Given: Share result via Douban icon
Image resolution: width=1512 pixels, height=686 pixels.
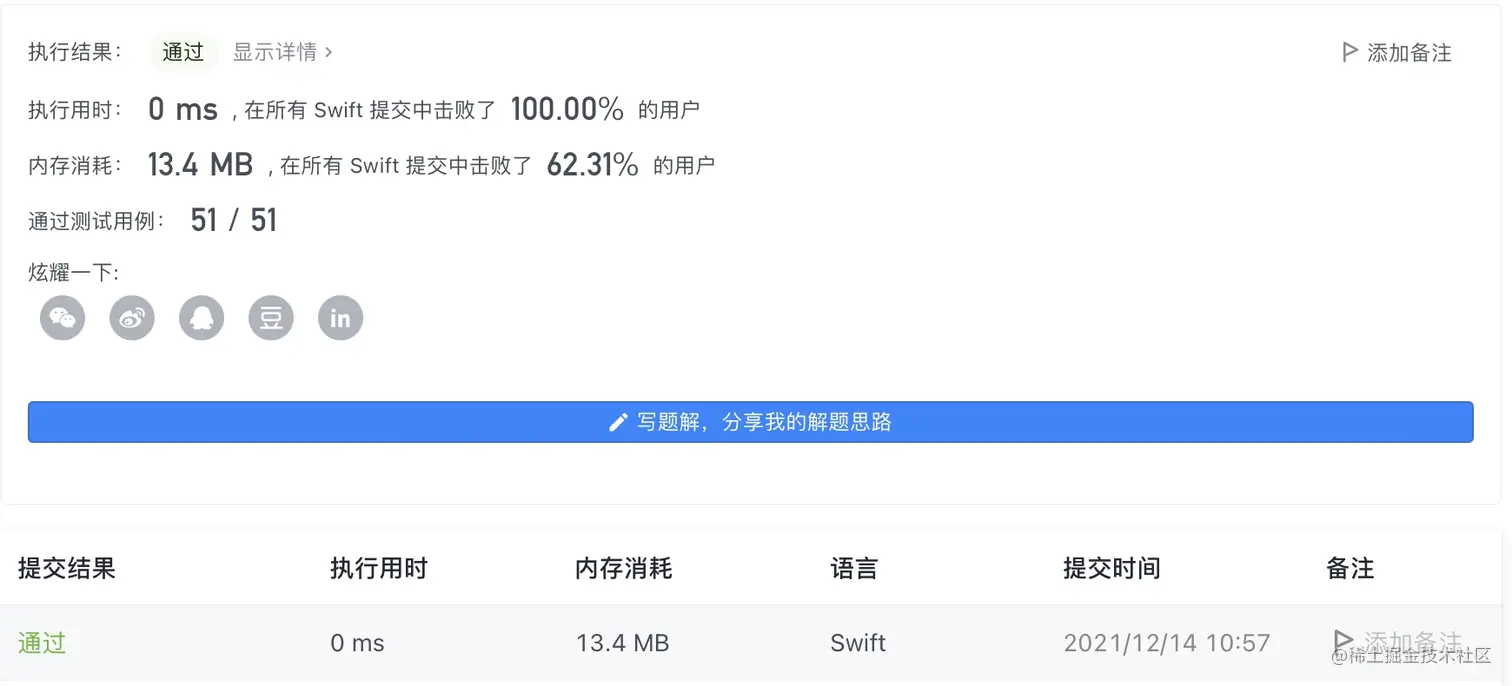Looking at the screenshot, I should point(271,319).
